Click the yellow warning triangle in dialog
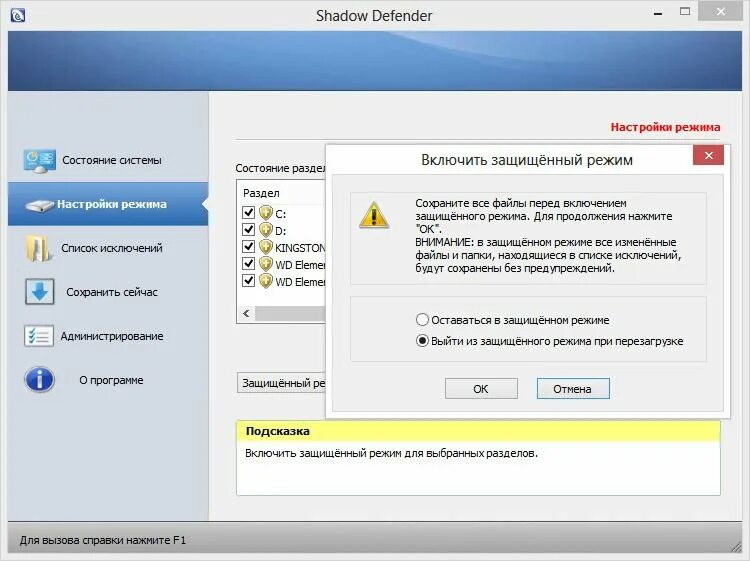Image resolution: width=750 pixels, height=561 pixels. point(374,215)
